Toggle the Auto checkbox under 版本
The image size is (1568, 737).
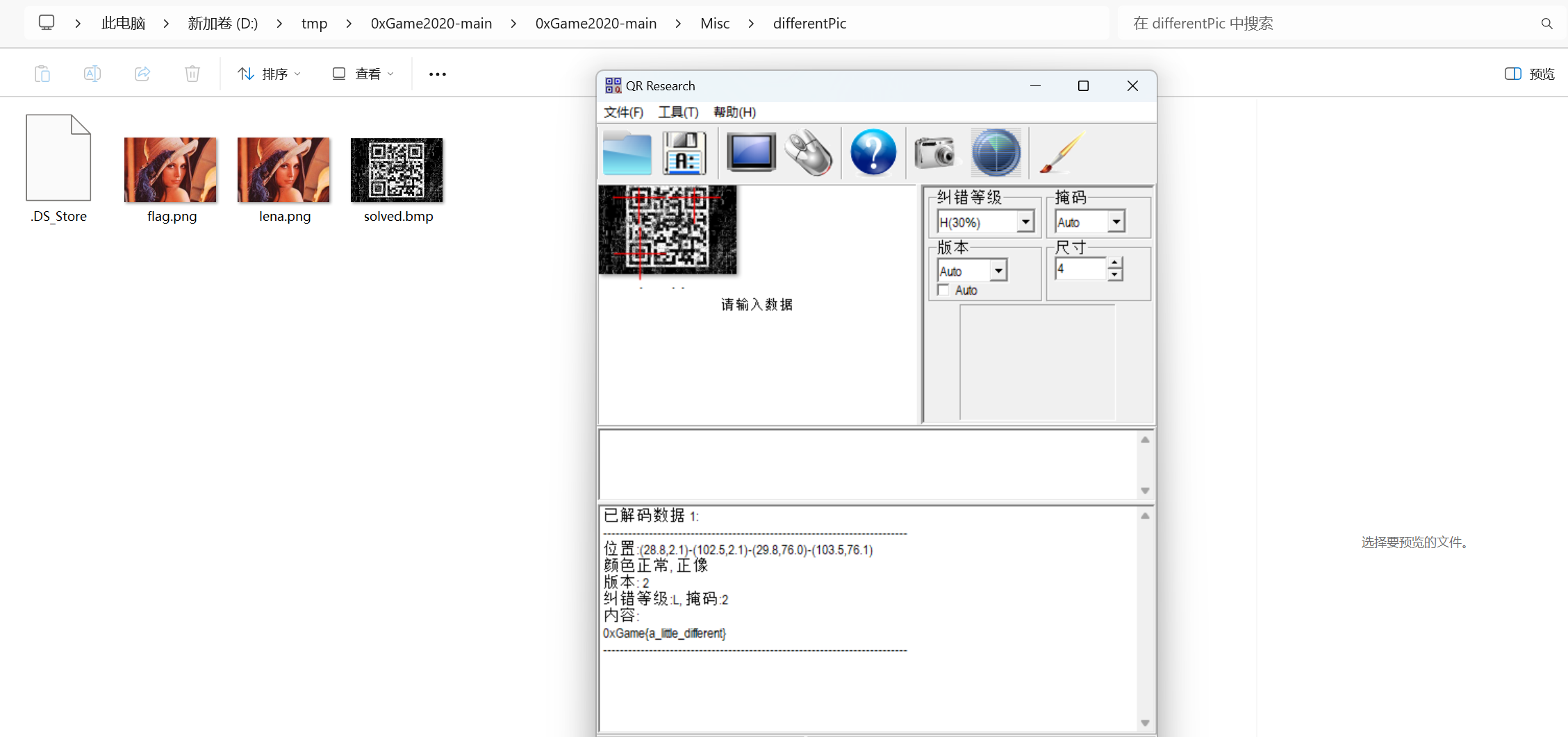[943, 290]
